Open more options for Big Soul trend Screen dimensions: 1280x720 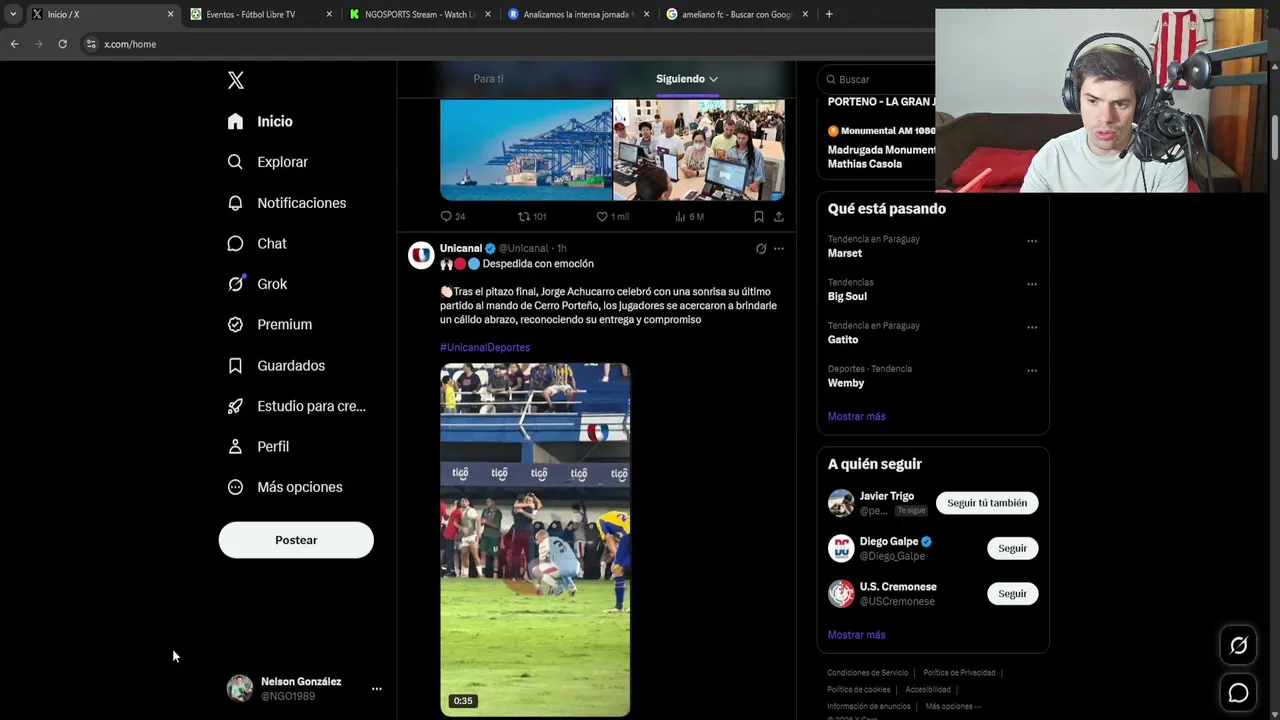click(1032, 284)
